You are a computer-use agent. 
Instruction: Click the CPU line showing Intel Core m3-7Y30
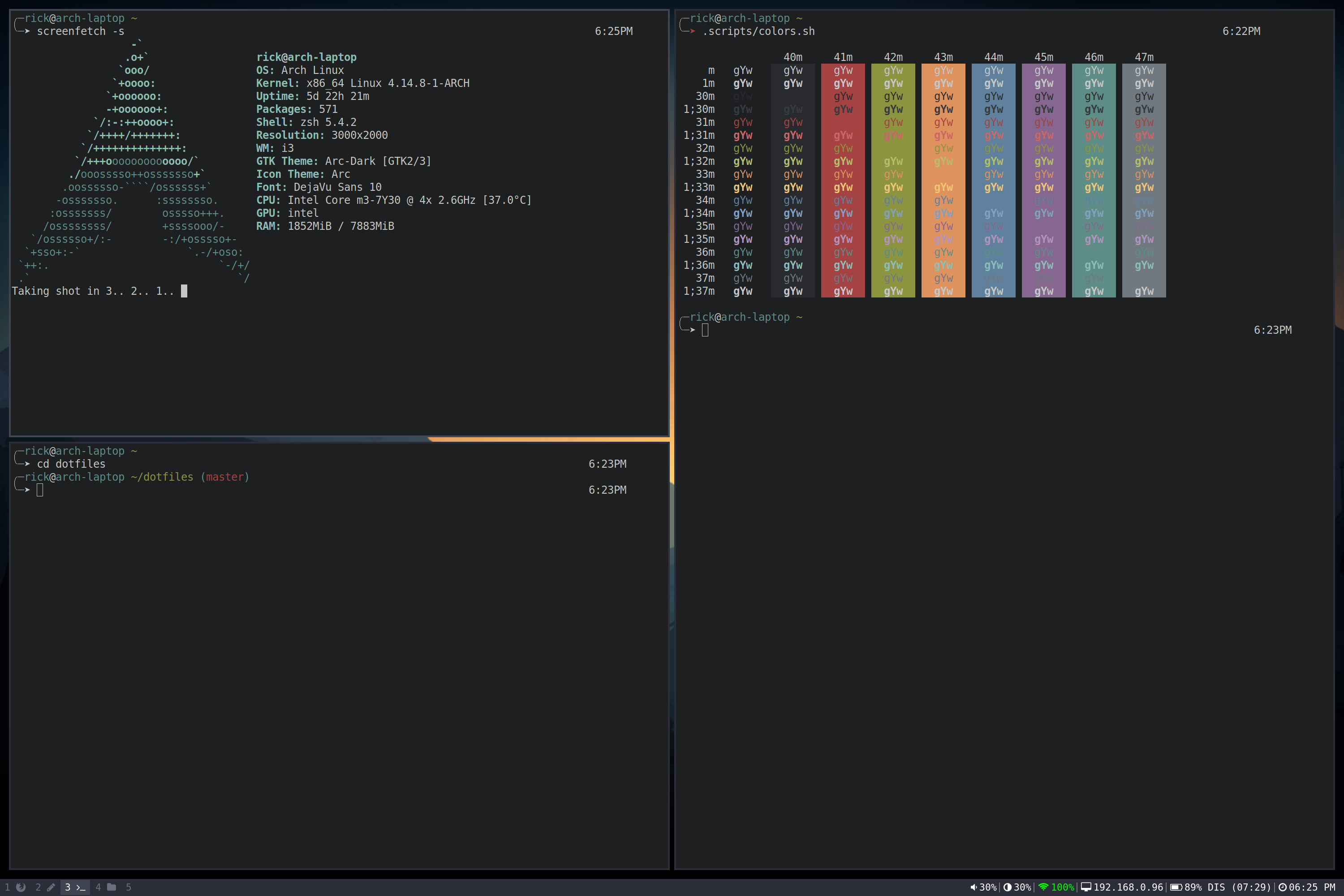tap(394, 200)
